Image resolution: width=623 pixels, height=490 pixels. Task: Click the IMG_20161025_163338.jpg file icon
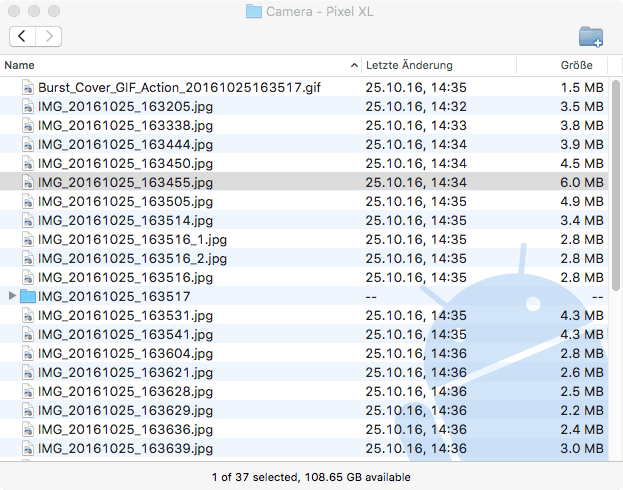(x=28, y=126)
